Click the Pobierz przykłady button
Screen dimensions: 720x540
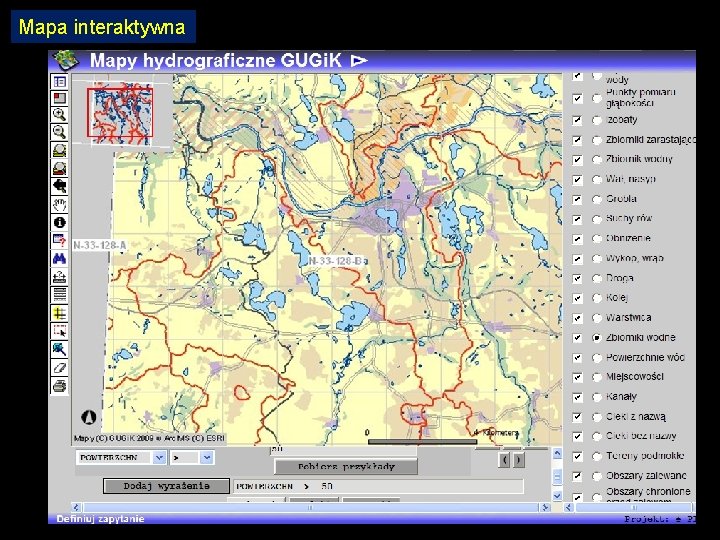pyautogui.click(x=346, y=467)
